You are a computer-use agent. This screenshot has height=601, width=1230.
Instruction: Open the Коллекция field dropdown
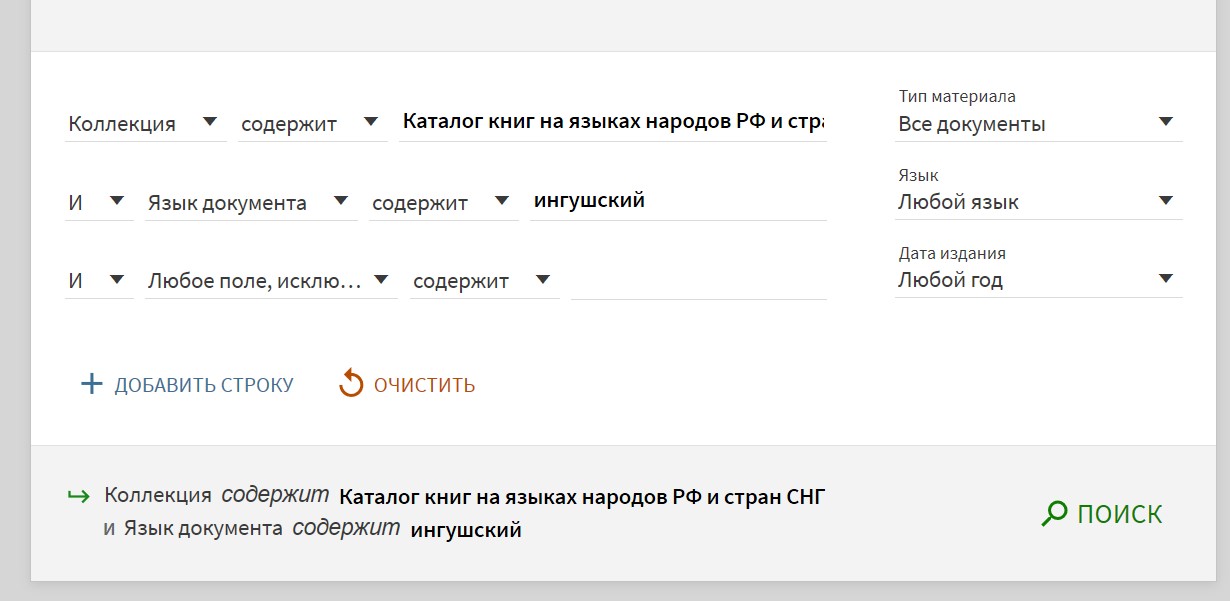click(x=144, y=123)
